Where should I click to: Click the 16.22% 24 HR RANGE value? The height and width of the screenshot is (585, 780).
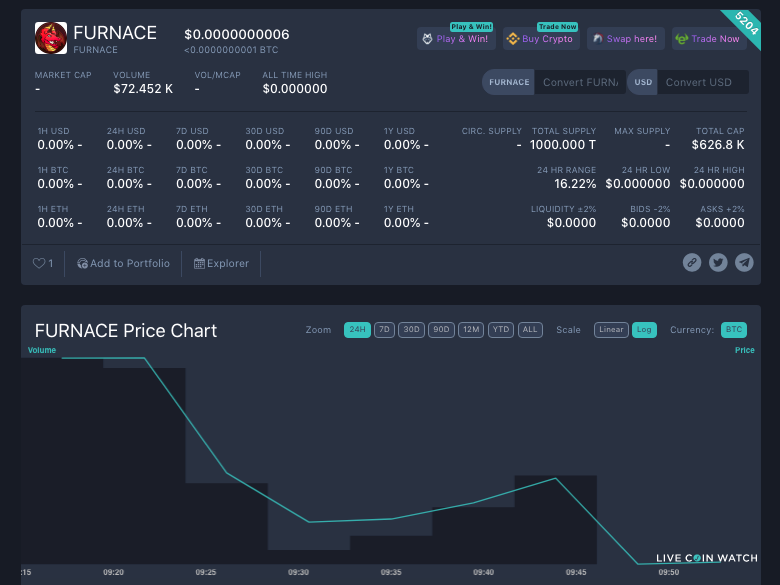tap(575, 184)
